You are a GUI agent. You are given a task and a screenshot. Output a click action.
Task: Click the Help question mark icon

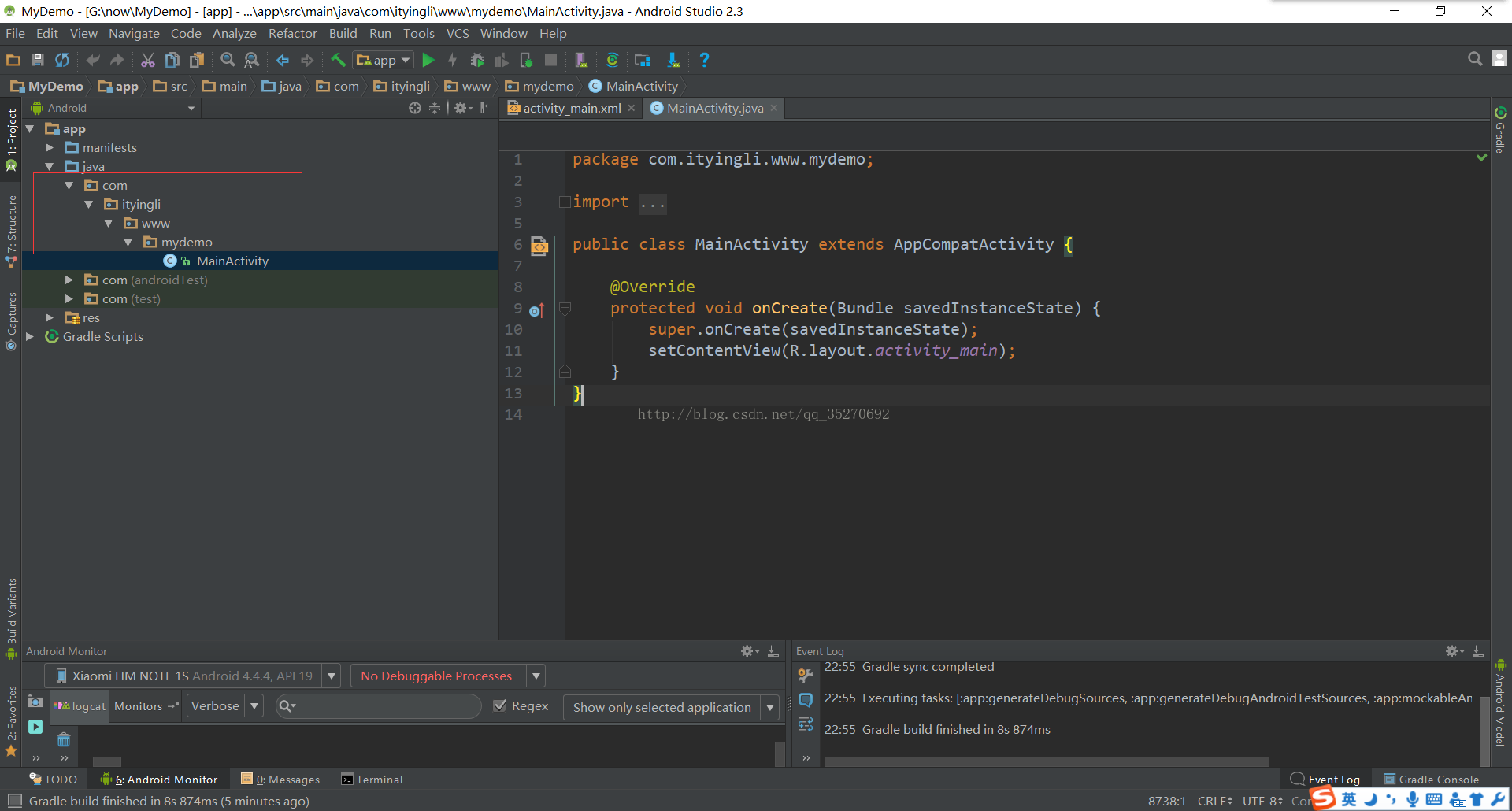click(x=704, y=60)
